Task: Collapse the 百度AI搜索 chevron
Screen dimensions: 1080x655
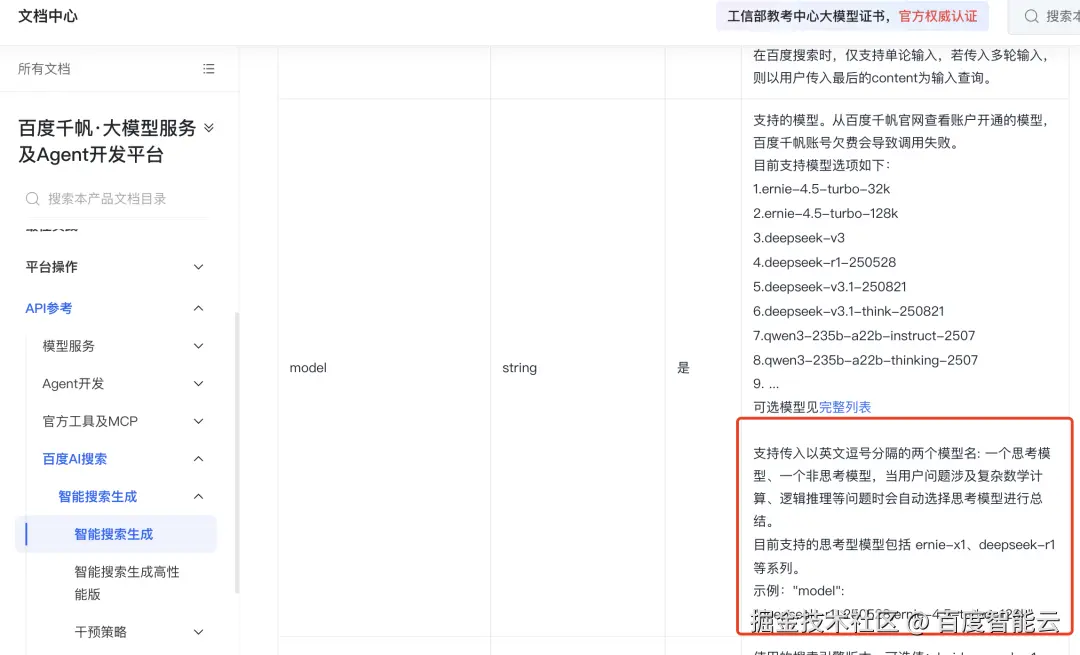Action: click(198, 459)
